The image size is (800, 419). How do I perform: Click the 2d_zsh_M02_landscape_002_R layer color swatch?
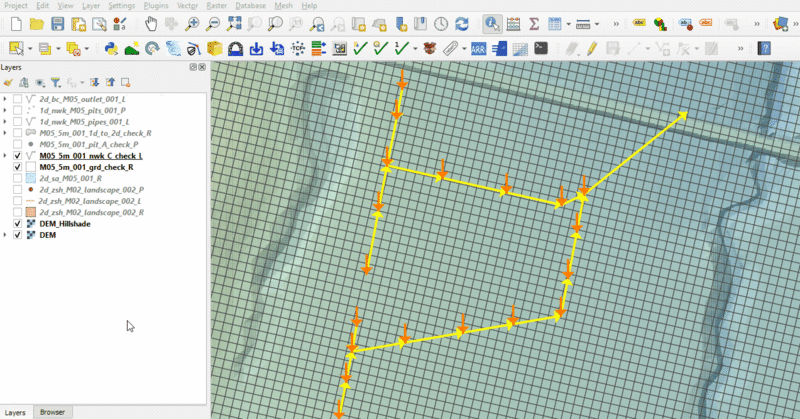[31, 212]
